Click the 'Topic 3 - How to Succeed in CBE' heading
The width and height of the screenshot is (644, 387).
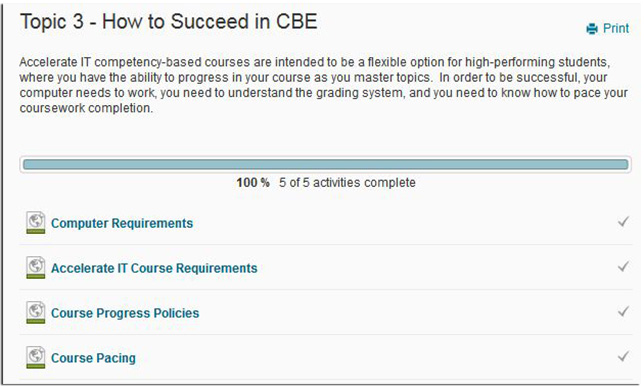(169, 22)
